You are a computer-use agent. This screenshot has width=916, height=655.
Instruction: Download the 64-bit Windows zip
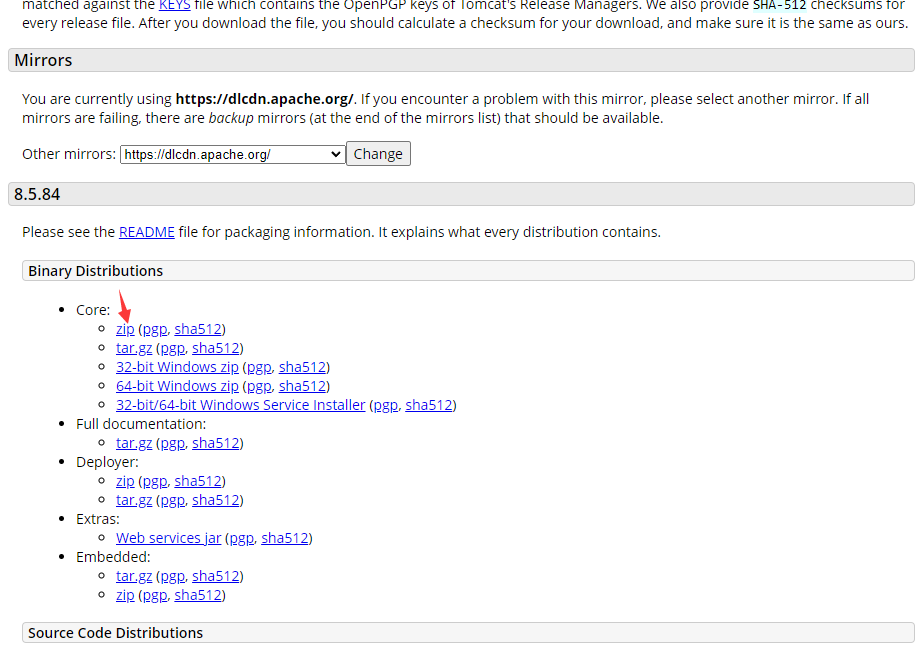177,386
